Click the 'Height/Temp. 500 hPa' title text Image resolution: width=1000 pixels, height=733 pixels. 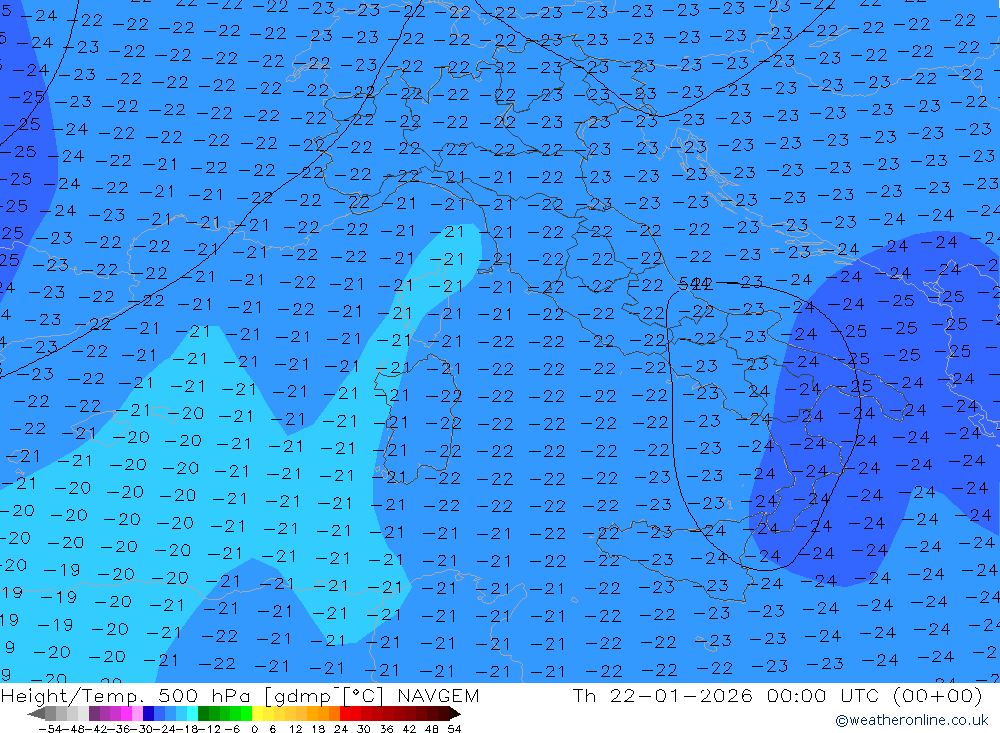click(x=125, y=696)
